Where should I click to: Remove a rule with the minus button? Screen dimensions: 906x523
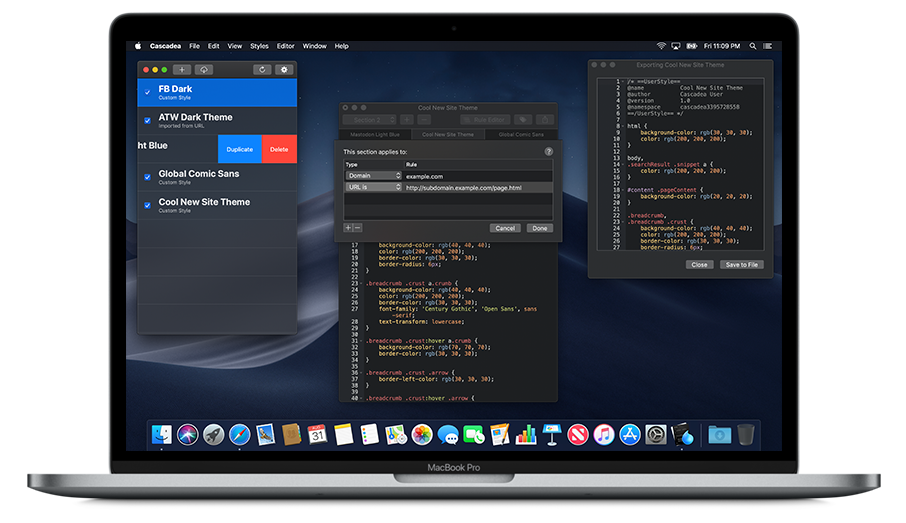358,228
